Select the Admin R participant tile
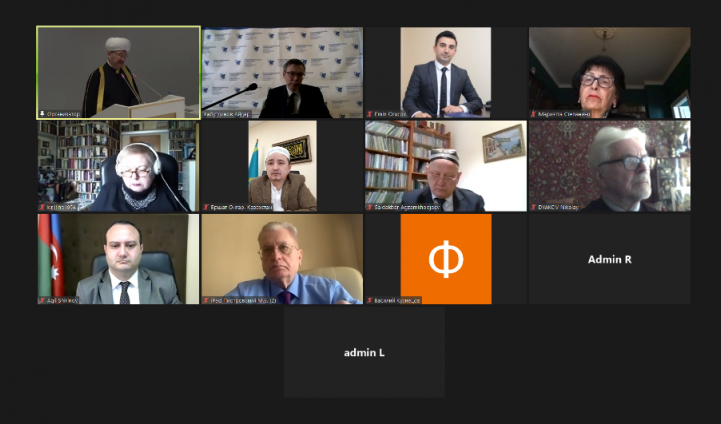This screenshot has width=721, height=424. (609, 259)
